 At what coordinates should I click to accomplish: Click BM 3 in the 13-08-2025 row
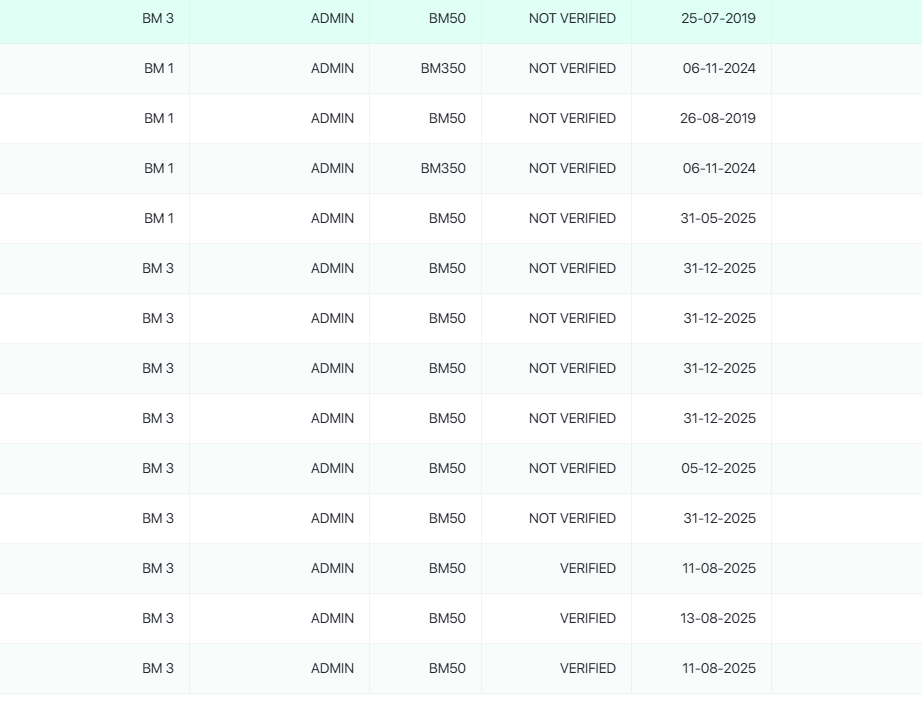158,618
